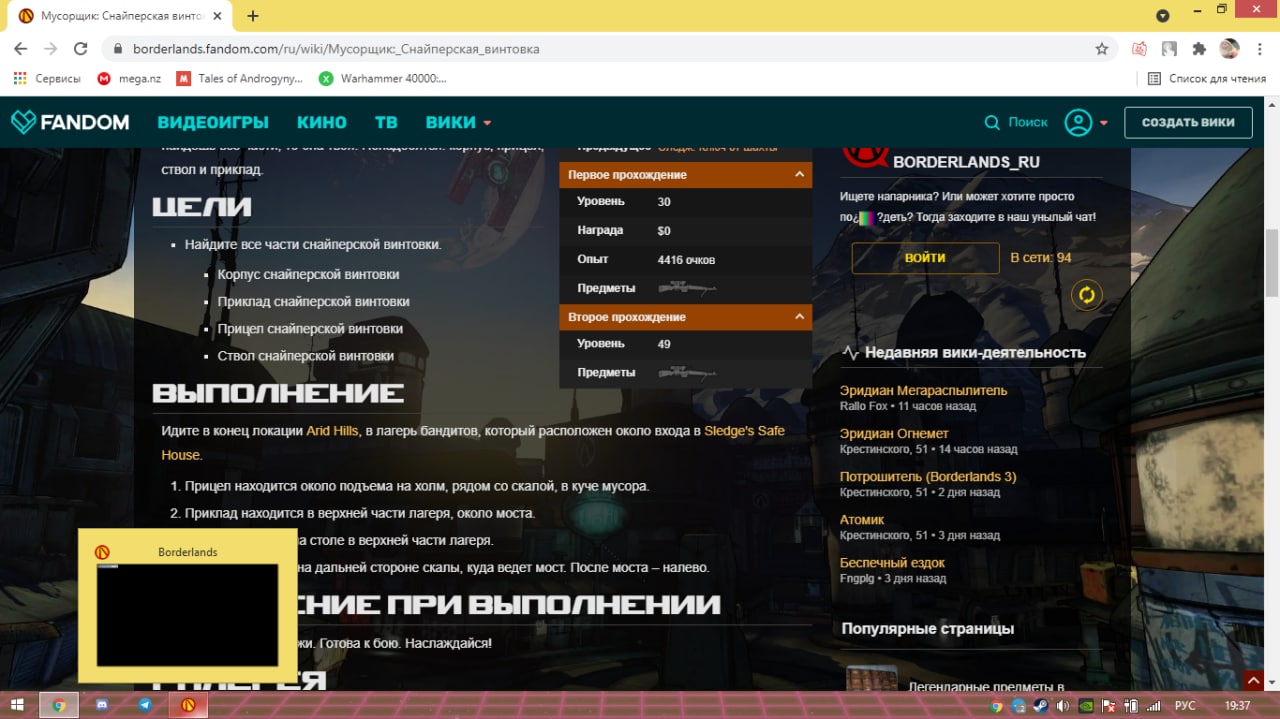Screen dimensions: 1280x719
Task: Click the page vertical scrollbar thumb
Action: click(x=1272, y=262)
